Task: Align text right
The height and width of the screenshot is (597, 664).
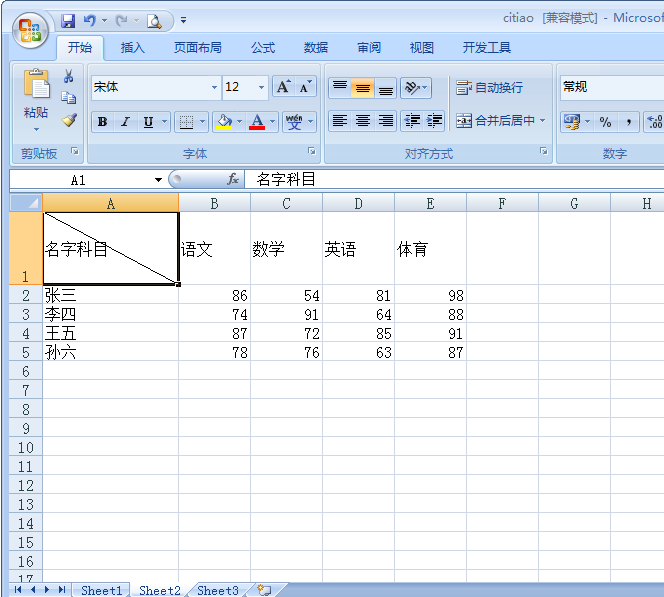Action: point(385,121)
